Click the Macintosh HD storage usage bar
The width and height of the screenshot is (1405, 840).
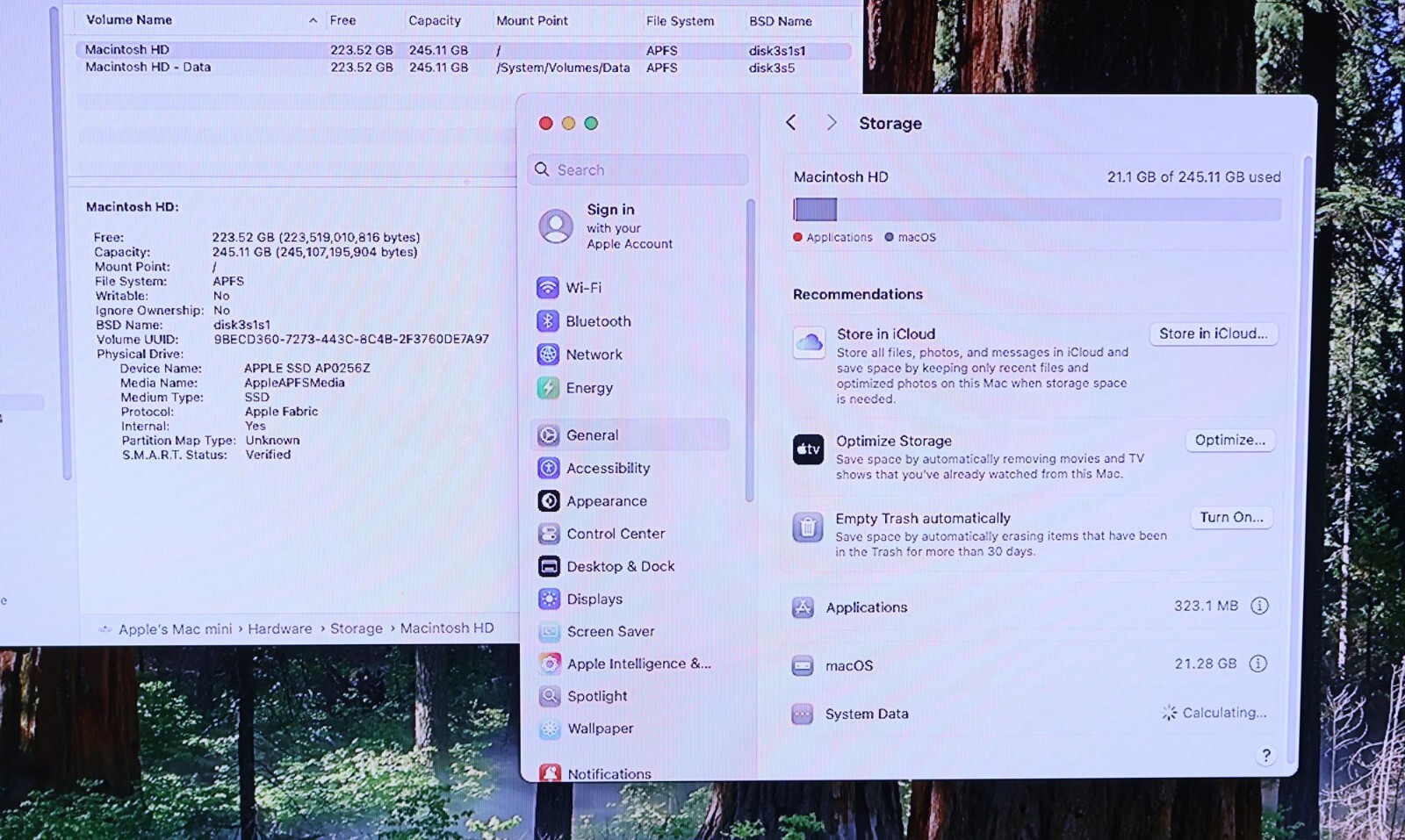1037,210
